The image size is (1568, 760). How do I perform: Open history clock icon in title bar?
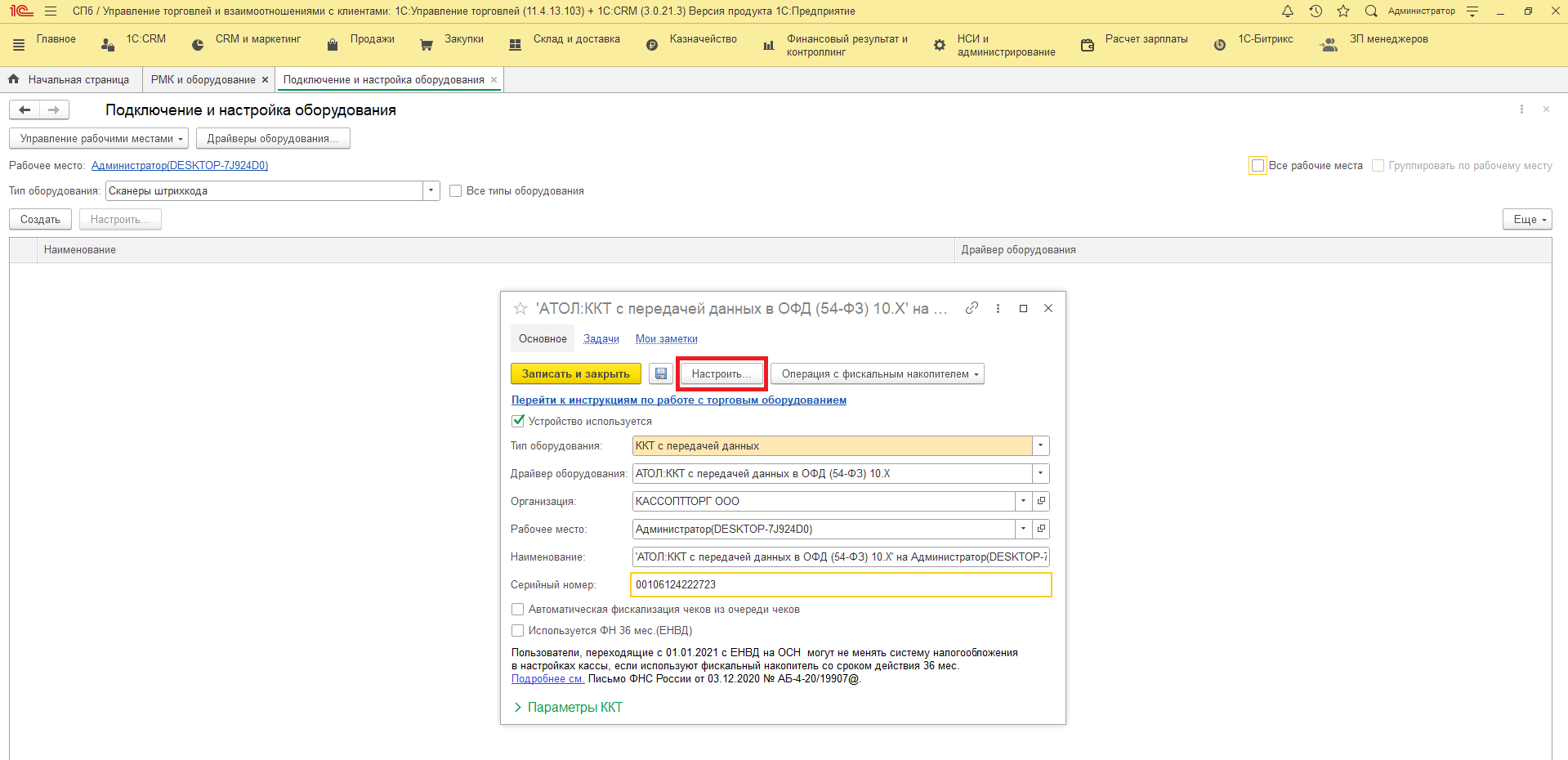point(1316,11)
